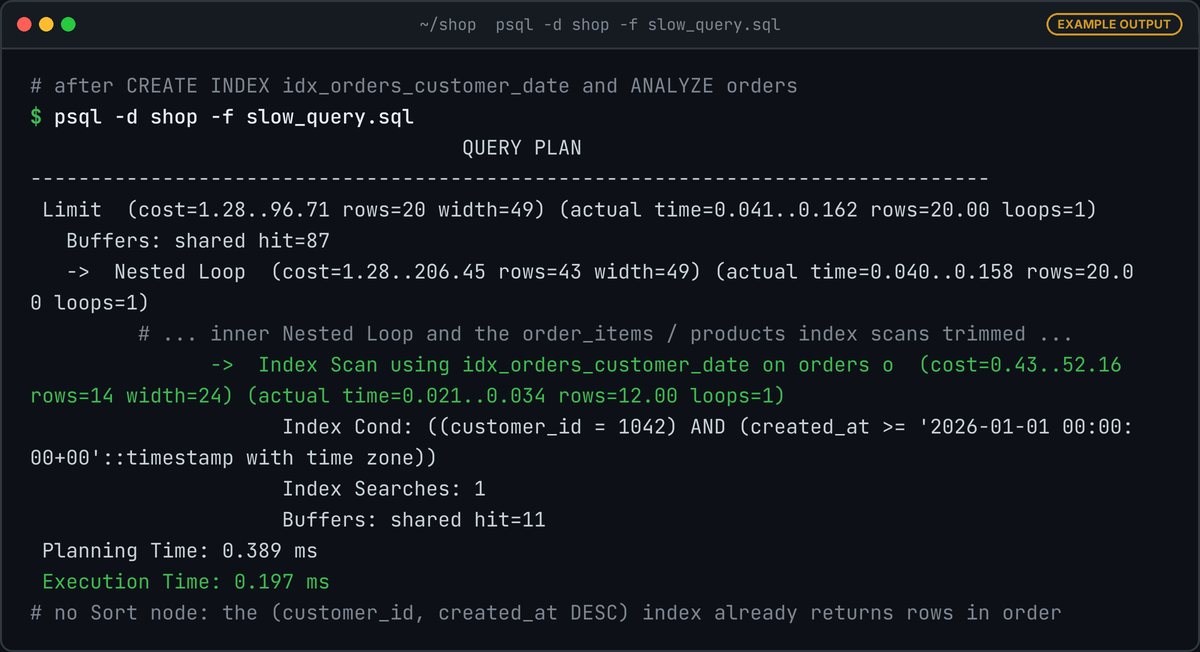
Task: Click 'Planning Time: 0.389 ms'
Action: [x=180, y=551]
